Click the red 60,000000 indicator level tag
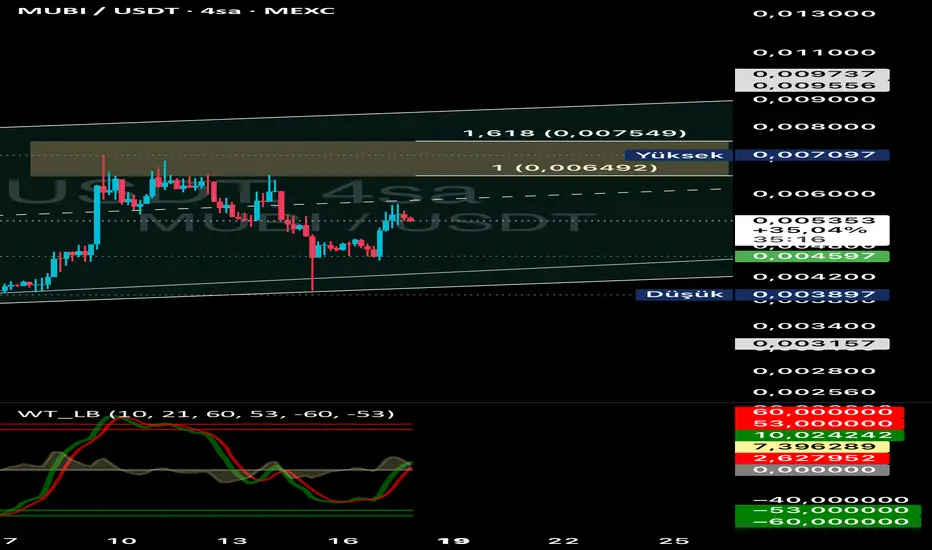The width and height of the screenshot is (932, 550). click(x=819, y=412)
